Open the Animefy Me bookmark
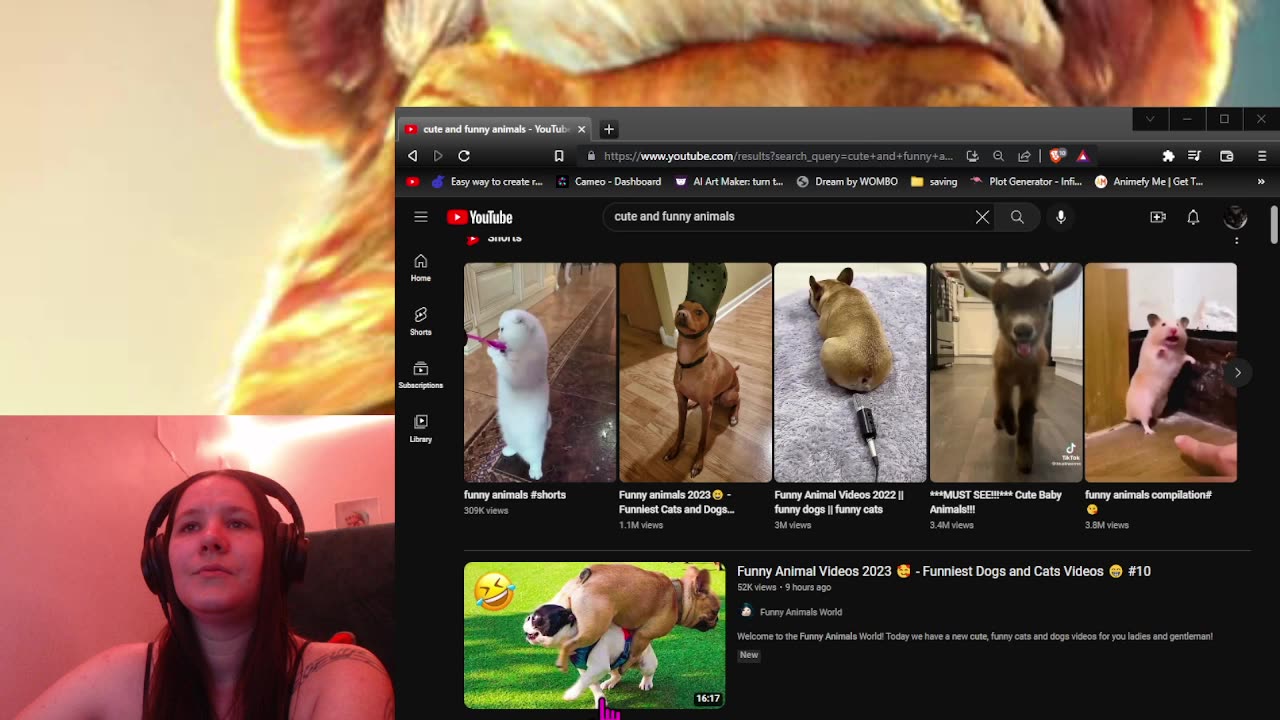The image size is (1280, 720). pyautogui.click(x=1149, y=182)
